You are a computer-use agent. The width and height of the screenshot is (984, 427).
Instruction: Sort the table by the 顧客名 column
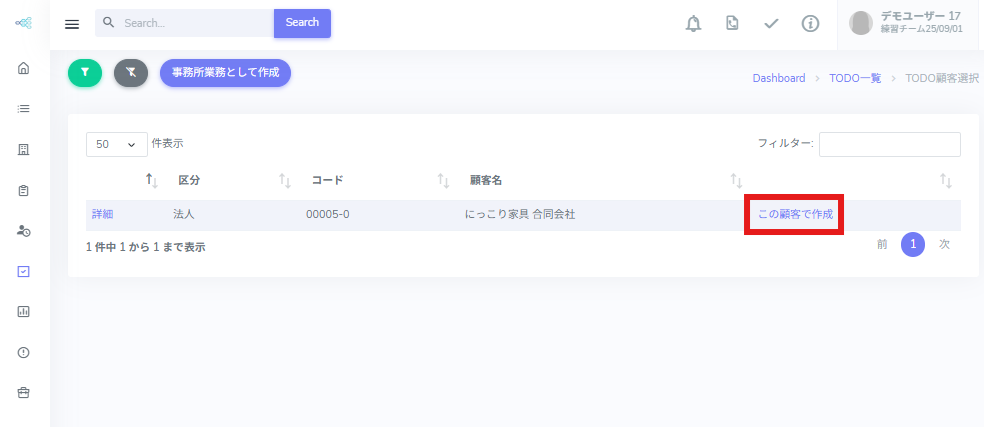tap(485, 181)
